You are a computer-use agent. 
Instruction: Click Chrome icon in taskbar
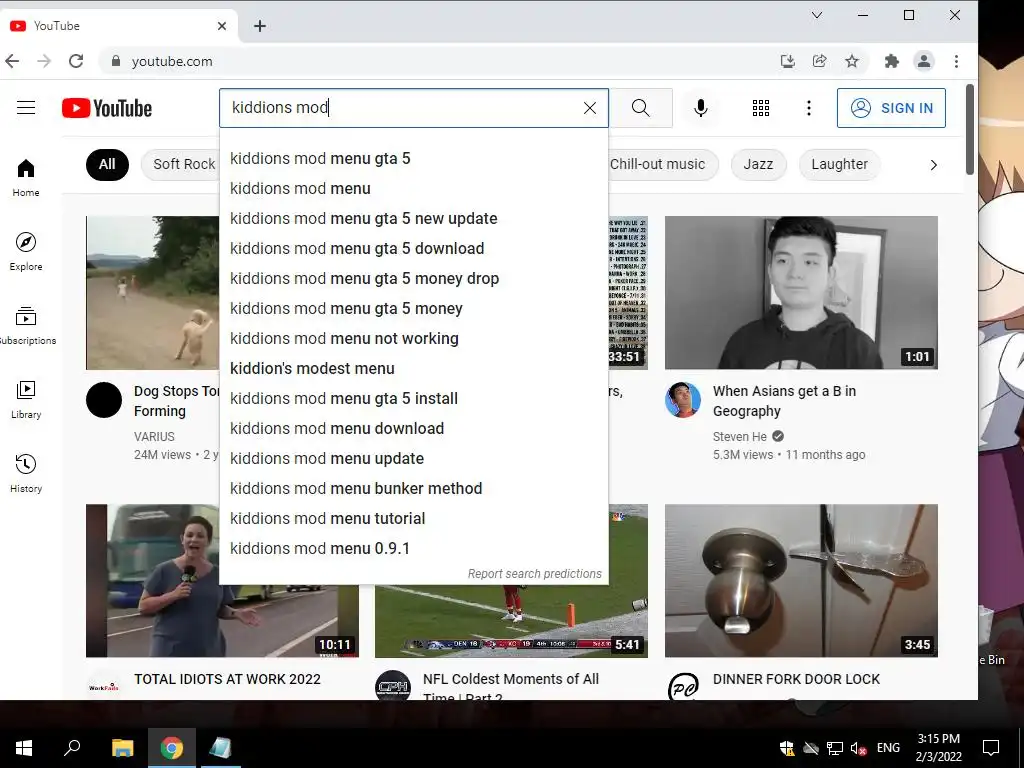click(x=171, y=748)
